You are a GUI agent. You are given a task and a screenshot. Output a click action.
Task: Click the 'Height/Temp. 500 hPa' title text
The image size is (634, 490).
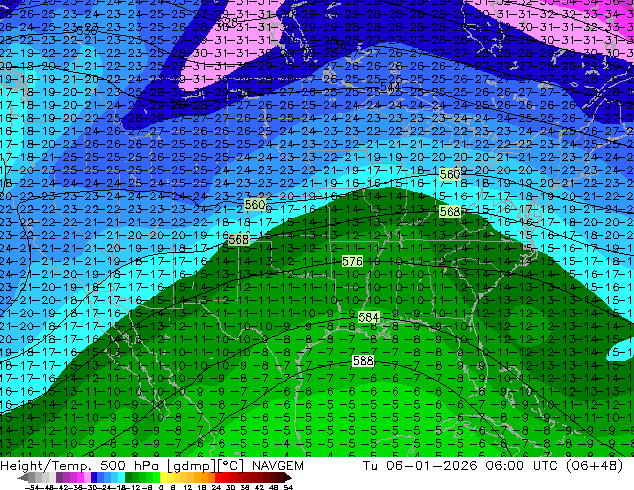tap(82, 466)
